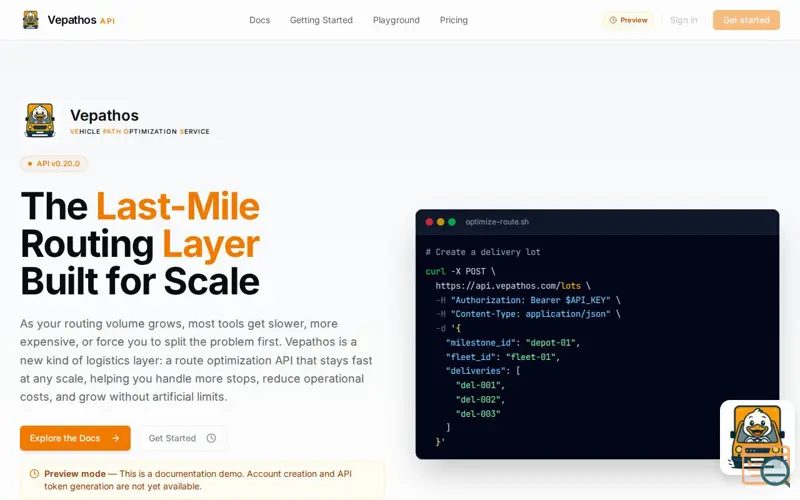Click the "milestone_id": "depot-01" line
The width and height of the screenshot is (800, 500).
coord(513,342)
